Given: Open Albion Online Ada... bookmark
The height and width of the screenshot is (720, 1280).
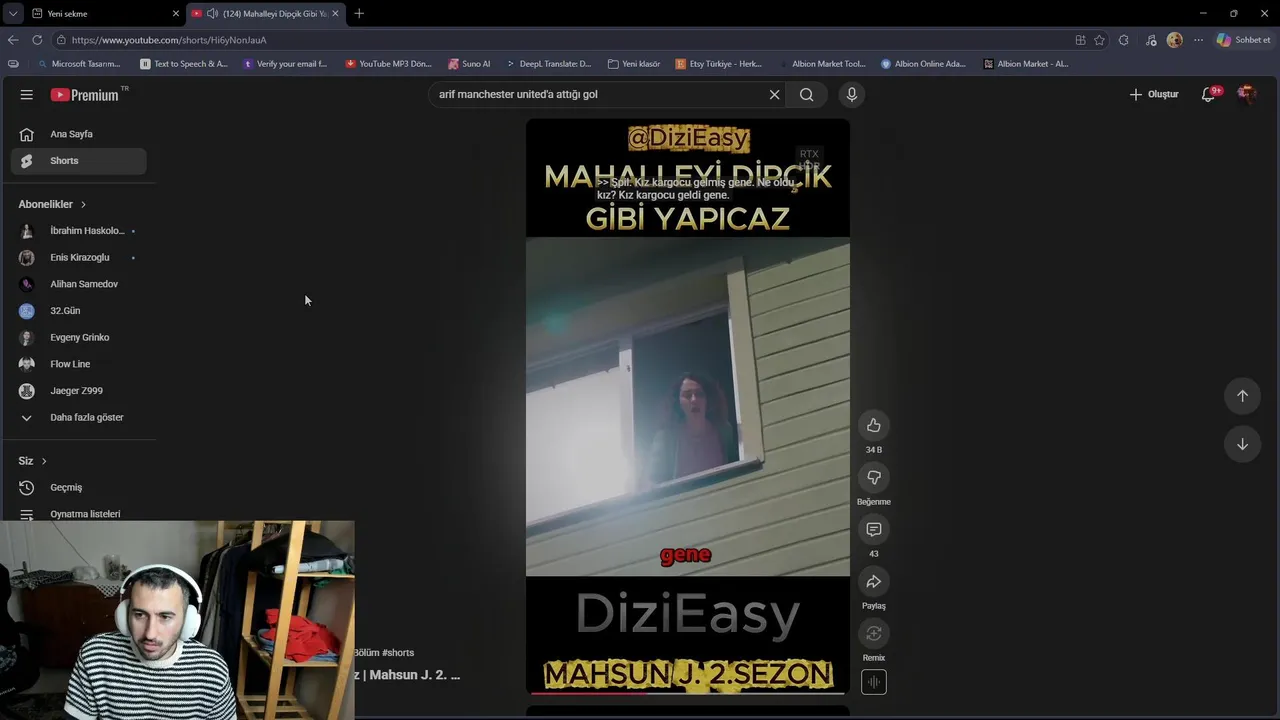Looking at the screenshot, I should 923,64.
